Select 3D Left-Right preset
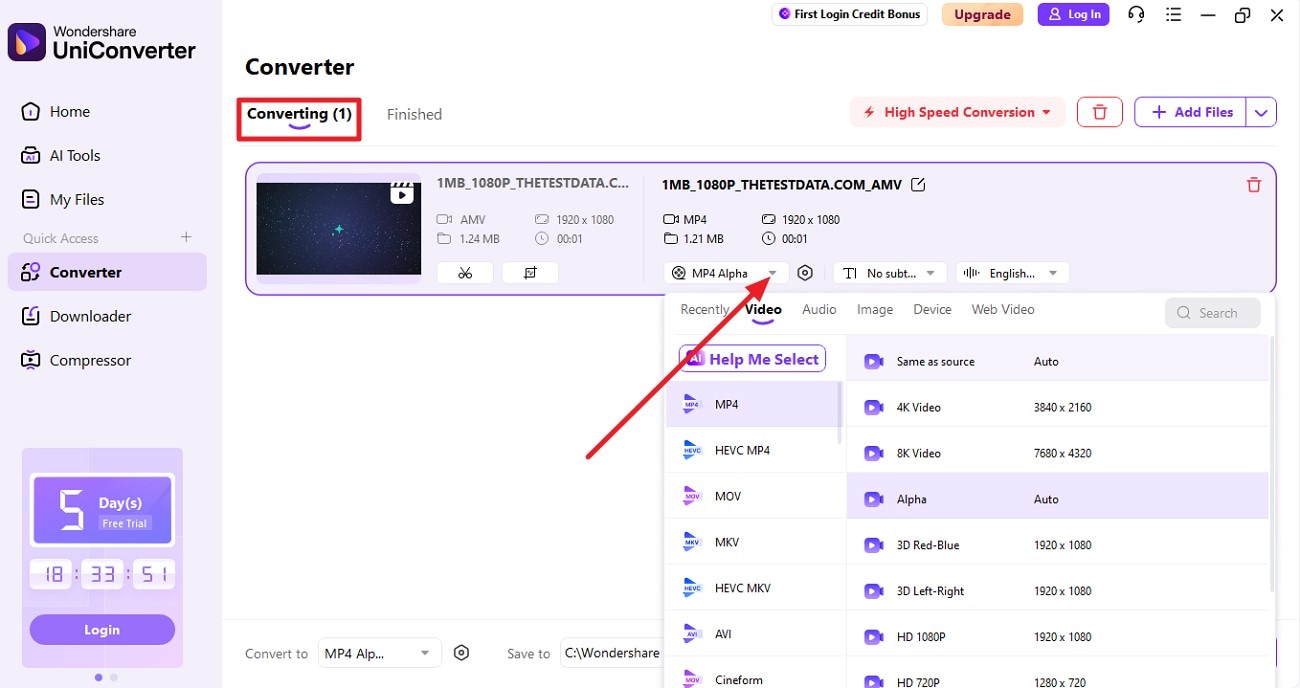1300x688 pixels. (1058, 591)
